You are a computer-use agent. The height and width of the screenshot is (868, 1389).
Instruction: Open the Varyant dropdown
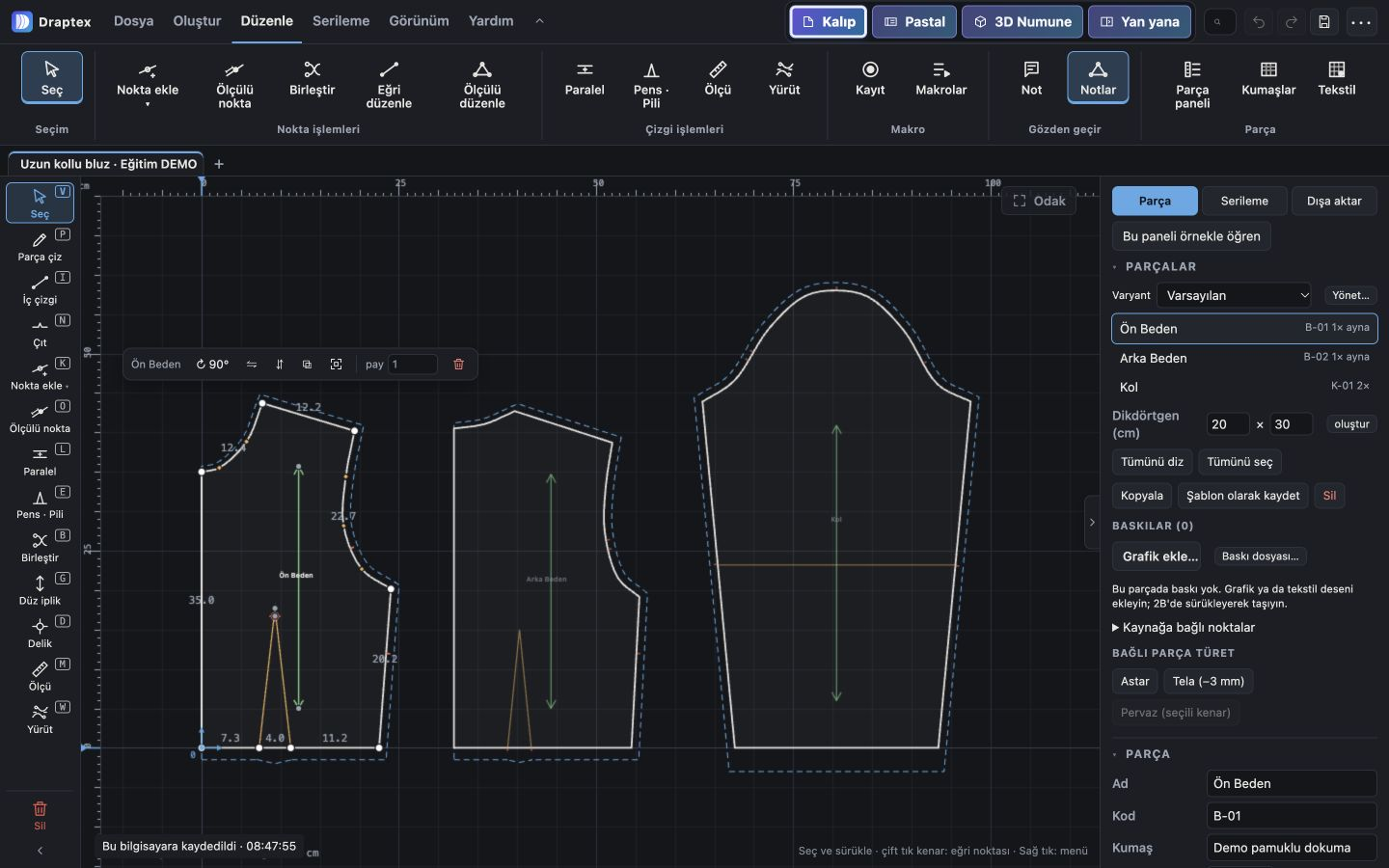click(x=1234, y=295)
